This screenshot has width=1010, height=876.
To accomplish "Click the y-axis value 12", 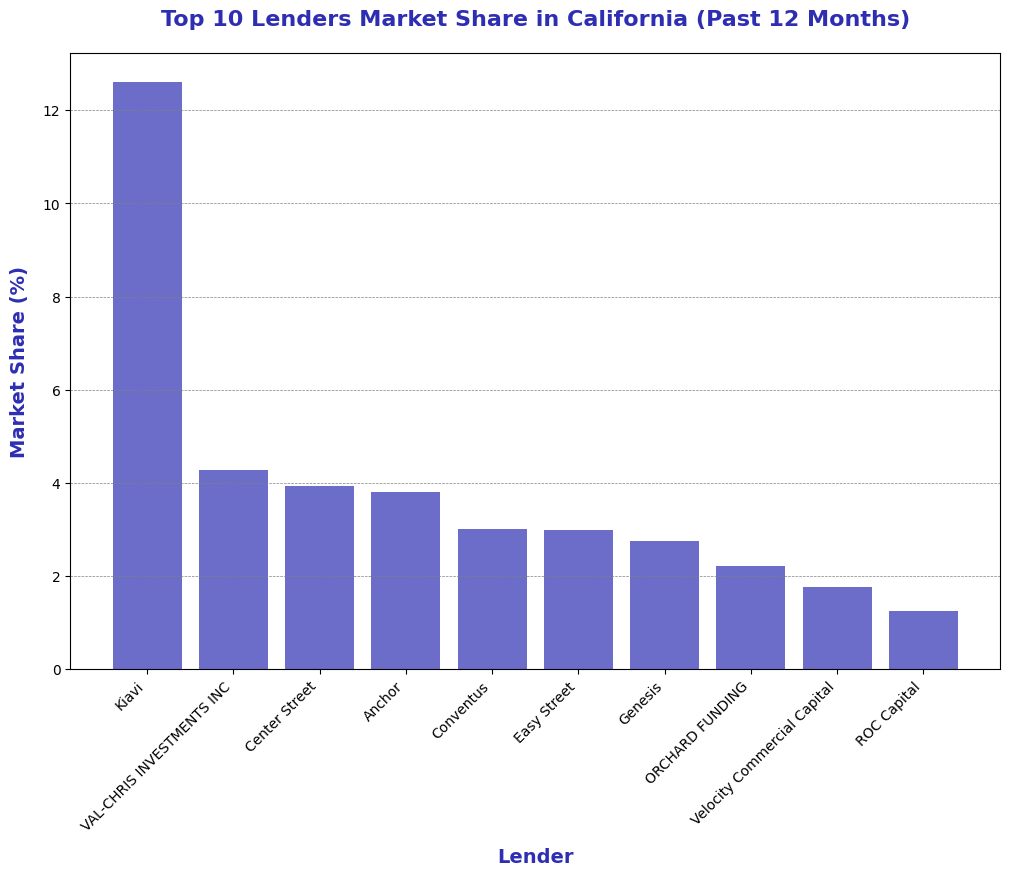I will coord(52,111).
